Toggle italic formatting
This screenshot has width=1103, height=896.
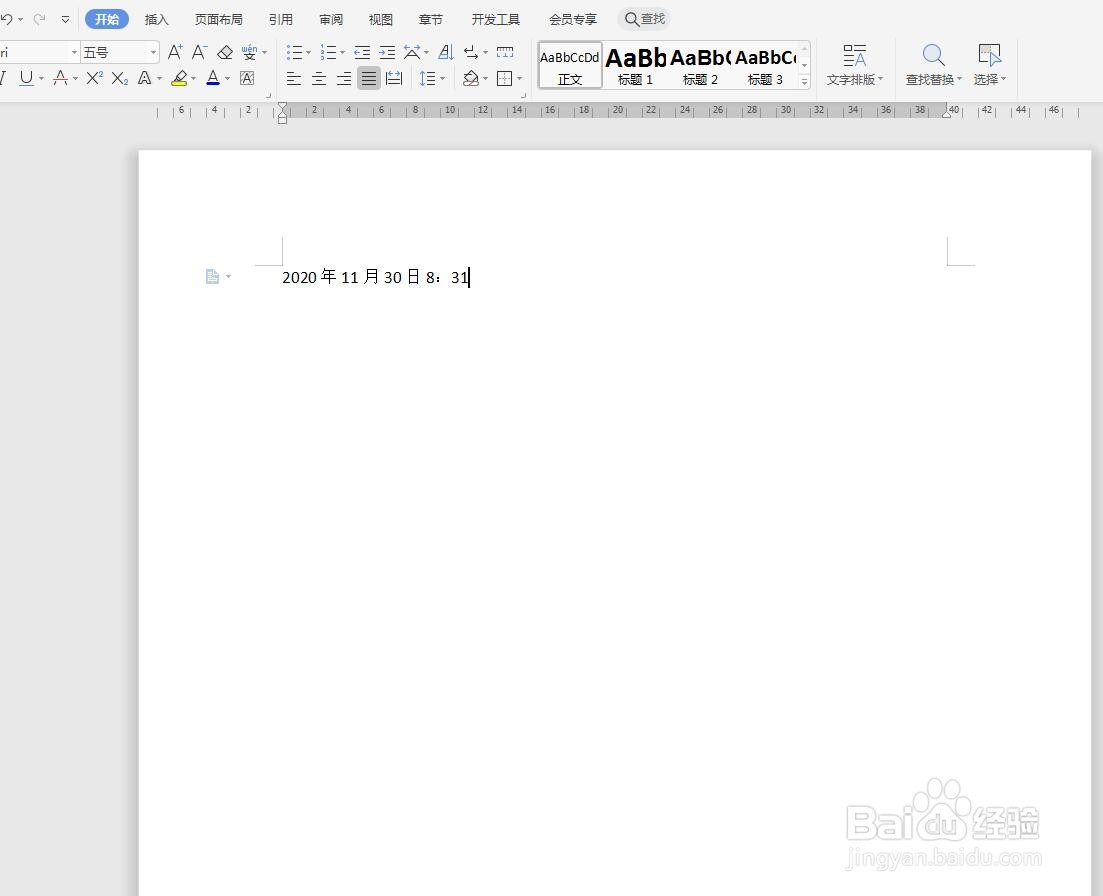(x=4, y=78)
